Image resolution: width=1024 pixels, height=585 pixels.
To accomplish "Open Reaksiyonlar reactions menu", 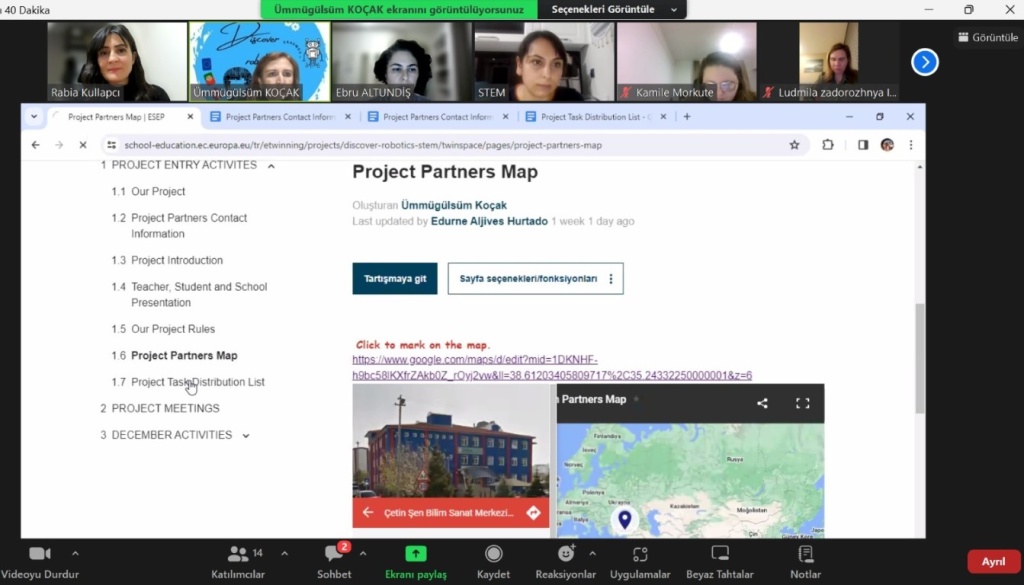I will point(567,554).
